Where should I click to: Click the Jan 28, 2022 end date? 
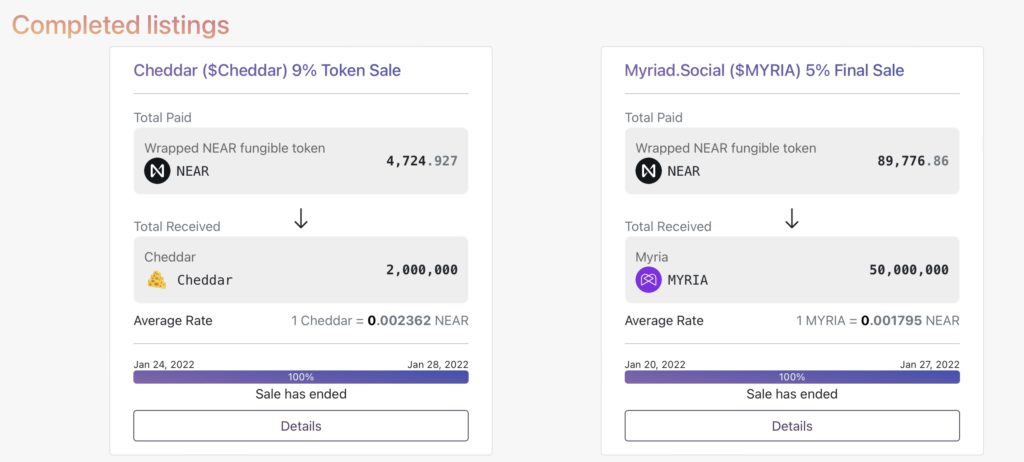coord(438,365)
